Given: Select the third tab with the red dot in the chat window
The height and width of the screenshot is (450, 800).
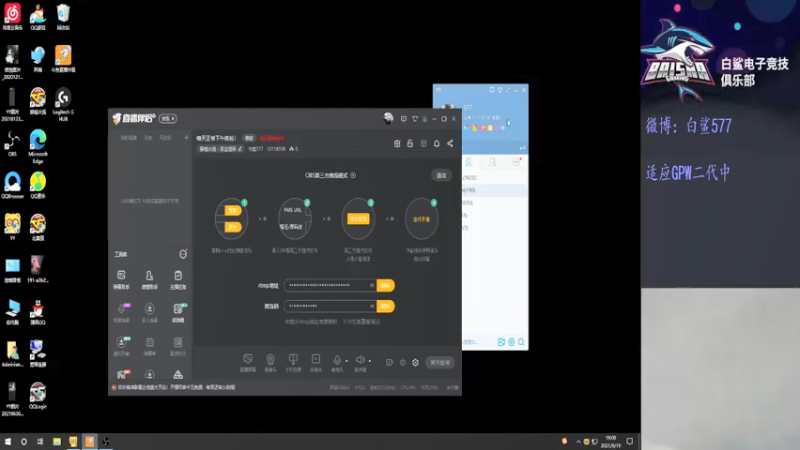Looking at the screenshot, I should pos(516,162).
